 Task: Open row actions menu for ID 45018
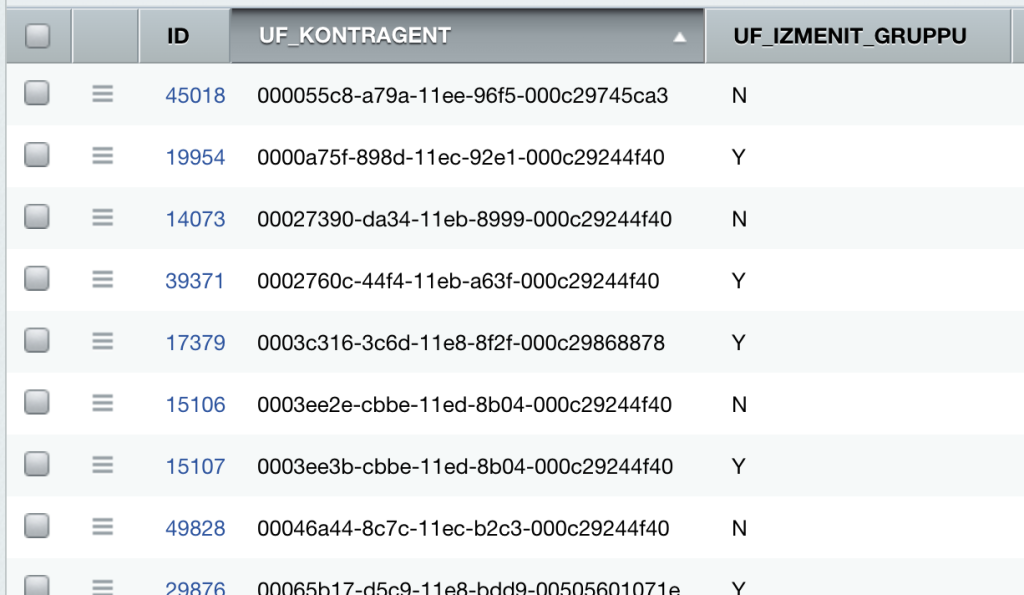[x=103, y=94]
